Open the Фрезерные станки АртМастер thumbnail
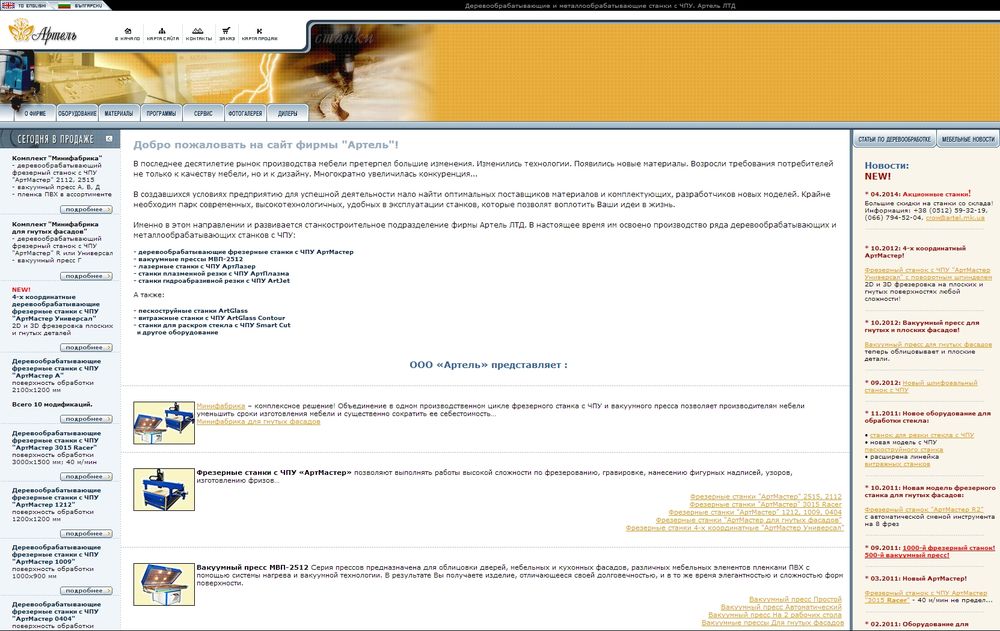This screenshot has width=1000, height=631. (x=164, y=489)
